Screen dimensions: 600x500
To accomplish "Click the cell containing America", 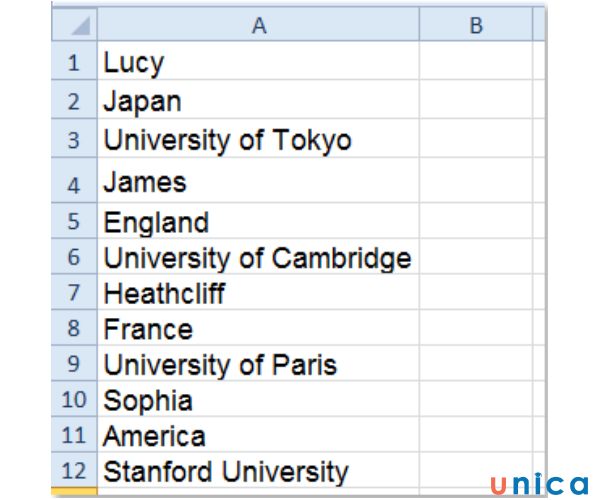I will (x=258, y=436).
